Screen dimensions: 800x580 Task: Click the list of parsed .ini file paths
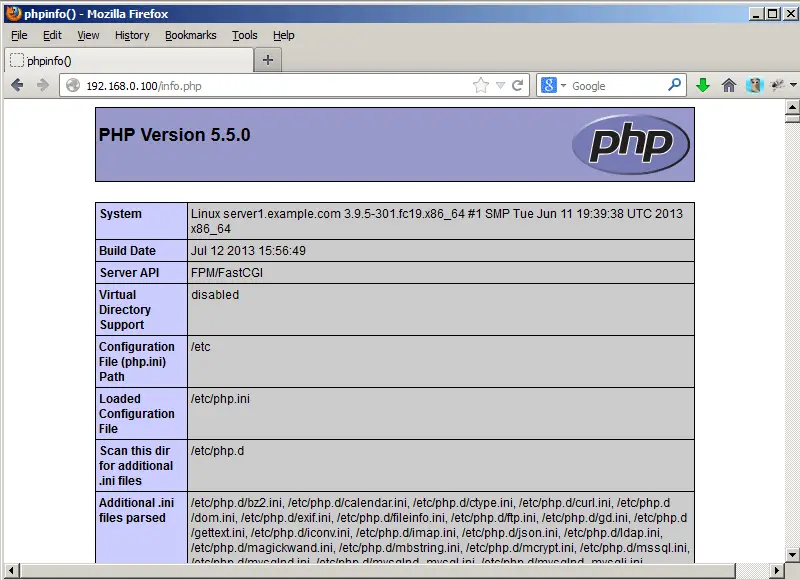[440, 529]
